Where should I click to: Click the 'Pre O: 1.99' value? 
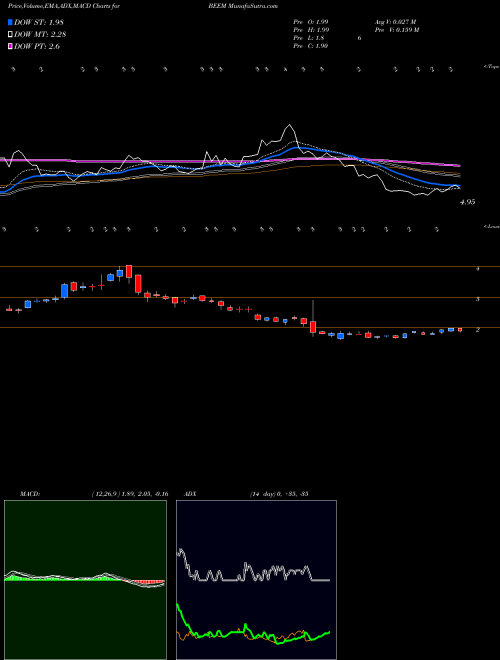[x=311, y=22]
